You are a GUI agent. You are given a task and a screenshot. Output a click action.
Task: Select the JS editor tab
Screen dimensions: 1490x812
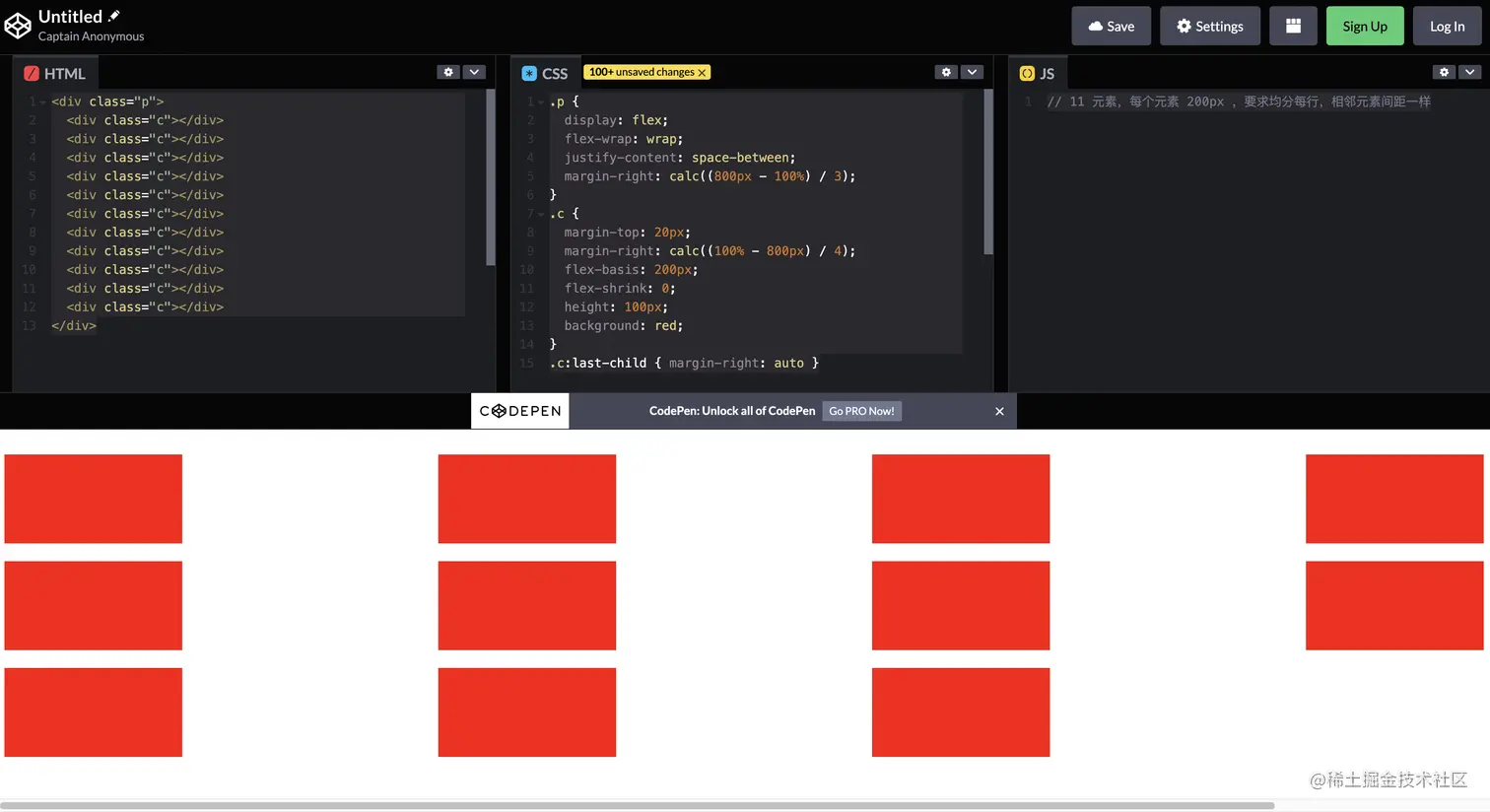[x=1038, y=74]
